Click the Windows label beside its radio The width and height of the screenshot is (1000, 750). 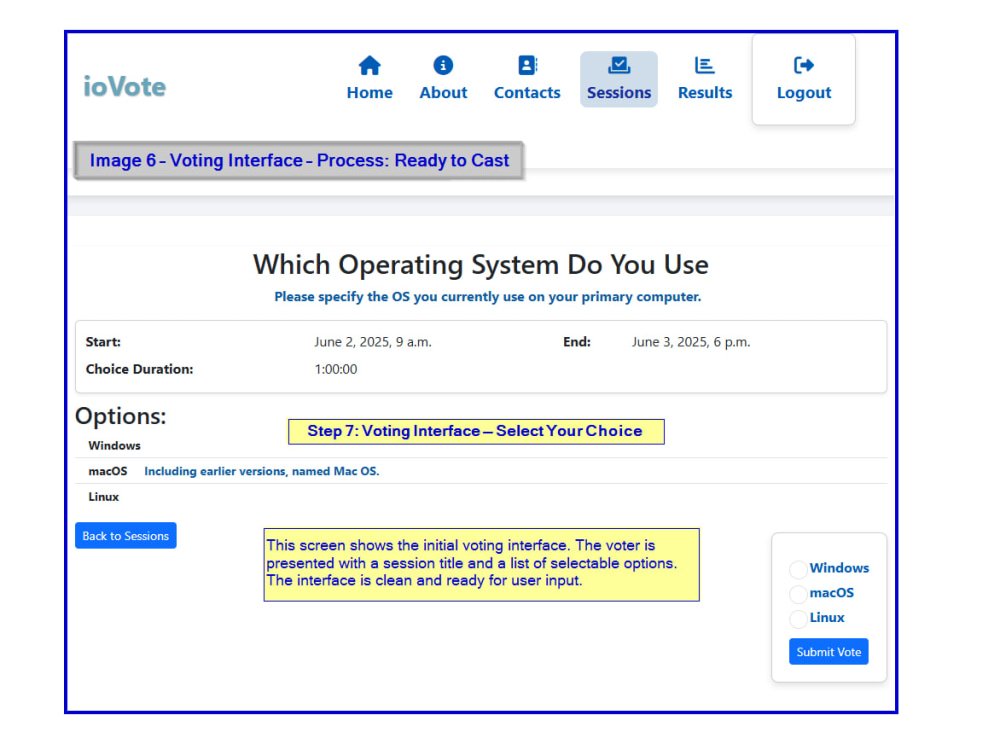coord(839,568)
